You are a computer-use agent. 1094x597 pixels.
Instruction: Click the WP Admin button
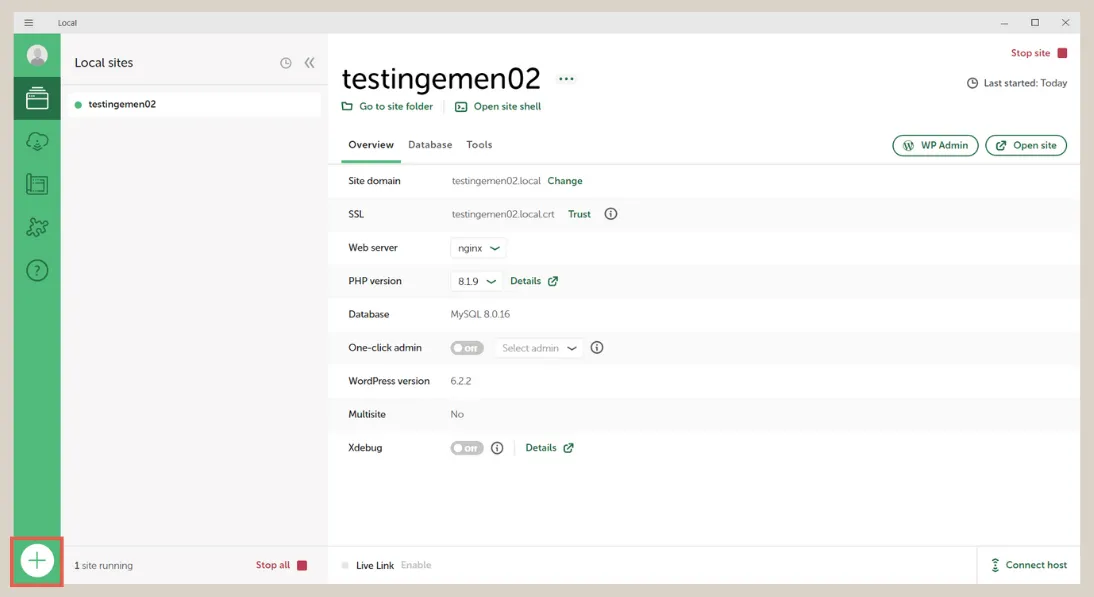tap(935, 145)
